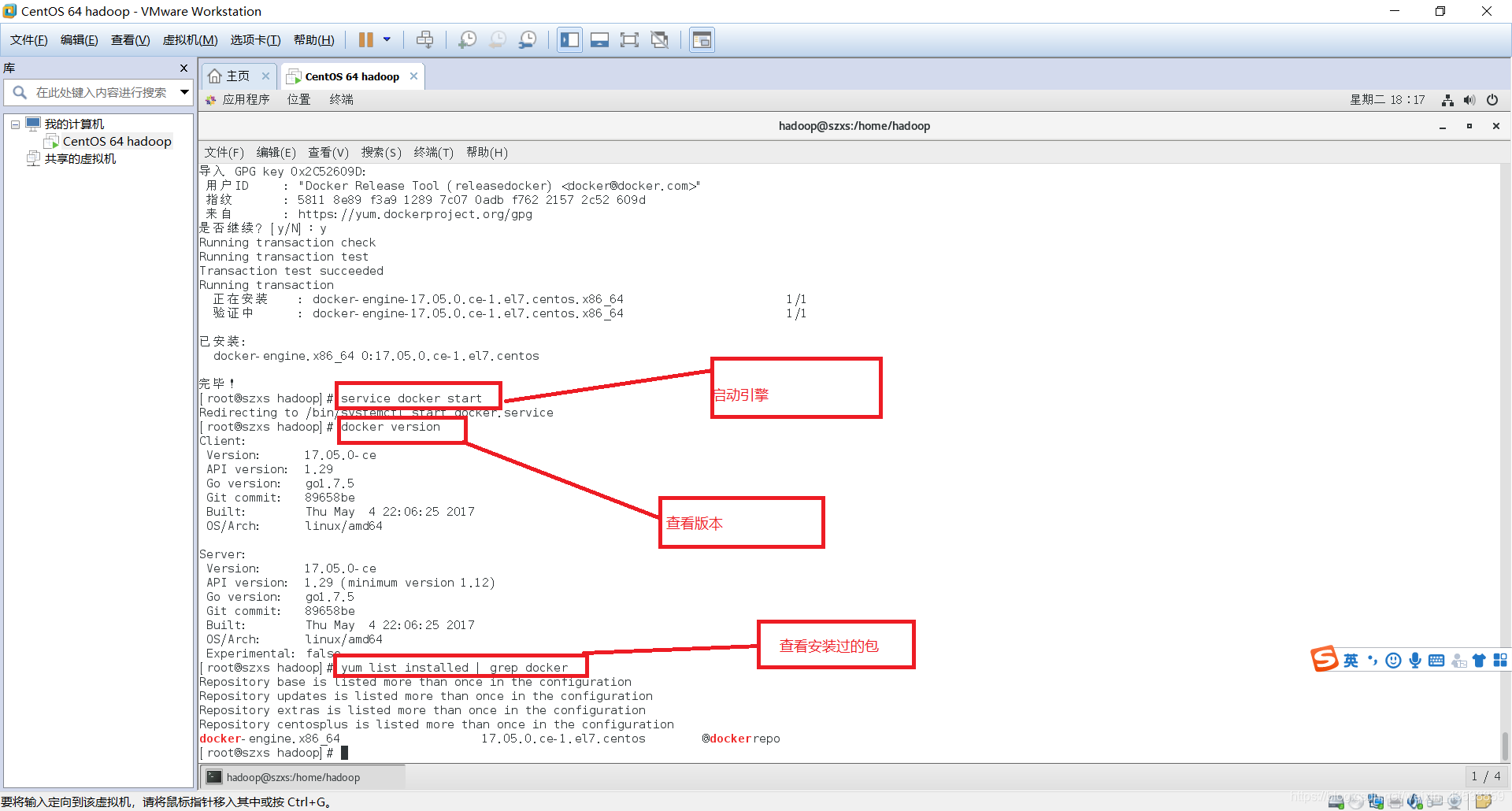Select CentOS 64 hadoop in the library tree
The image size is (1512, 811).
pyautogui.click(x=117, y=142)
